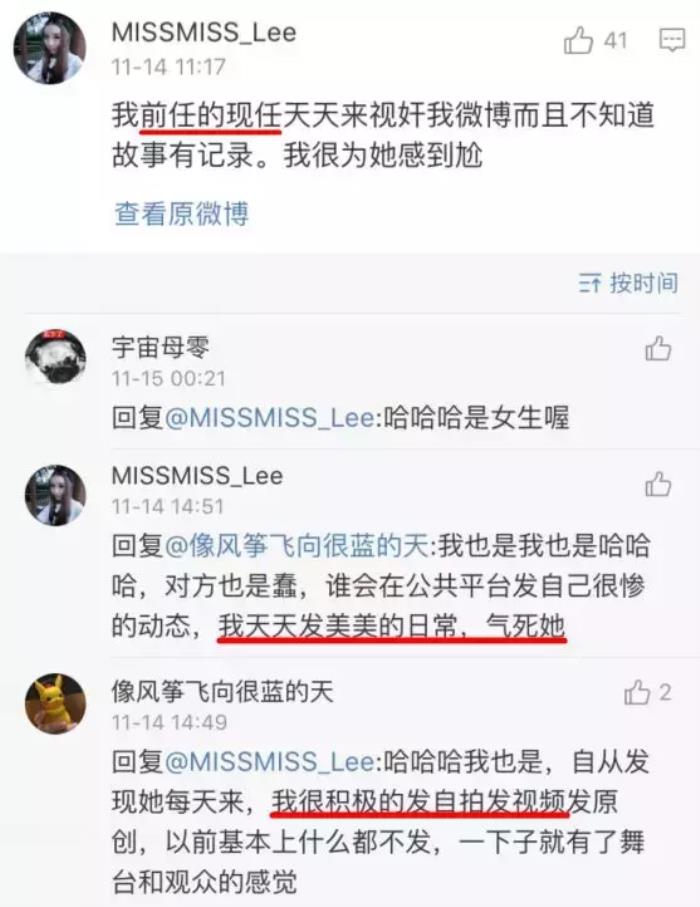Open the MISSMISS_Lee username on the original post

tap(204, 32)
